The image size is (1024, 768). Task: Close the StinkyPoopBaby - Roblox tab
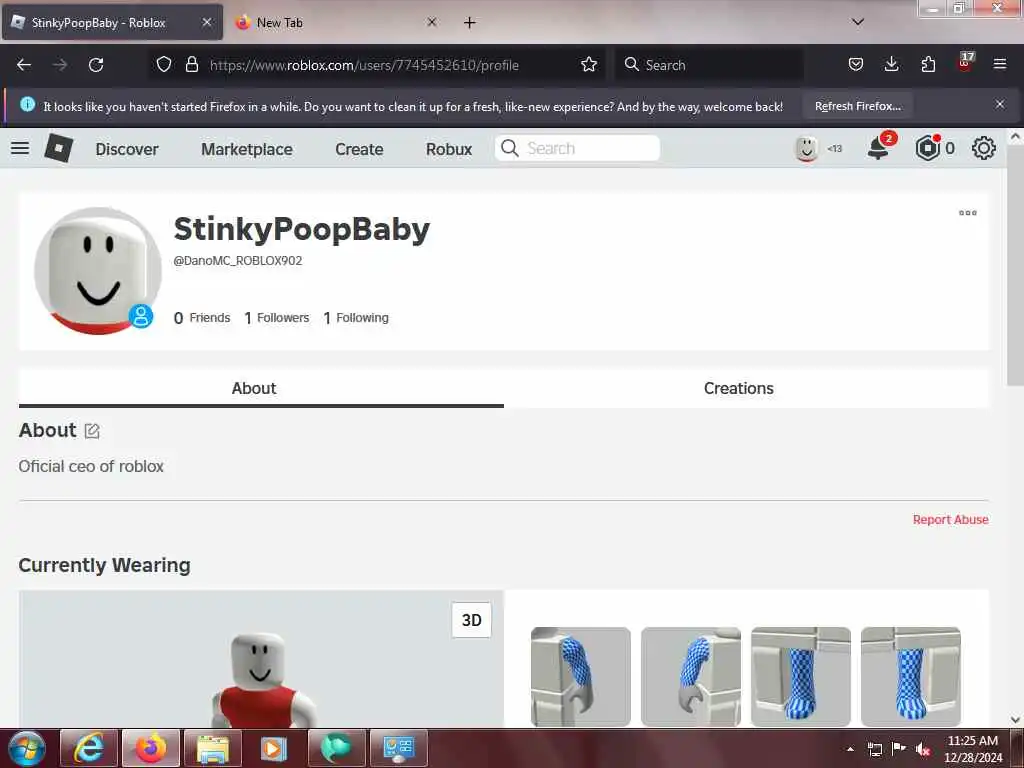[x=206, y=22]
